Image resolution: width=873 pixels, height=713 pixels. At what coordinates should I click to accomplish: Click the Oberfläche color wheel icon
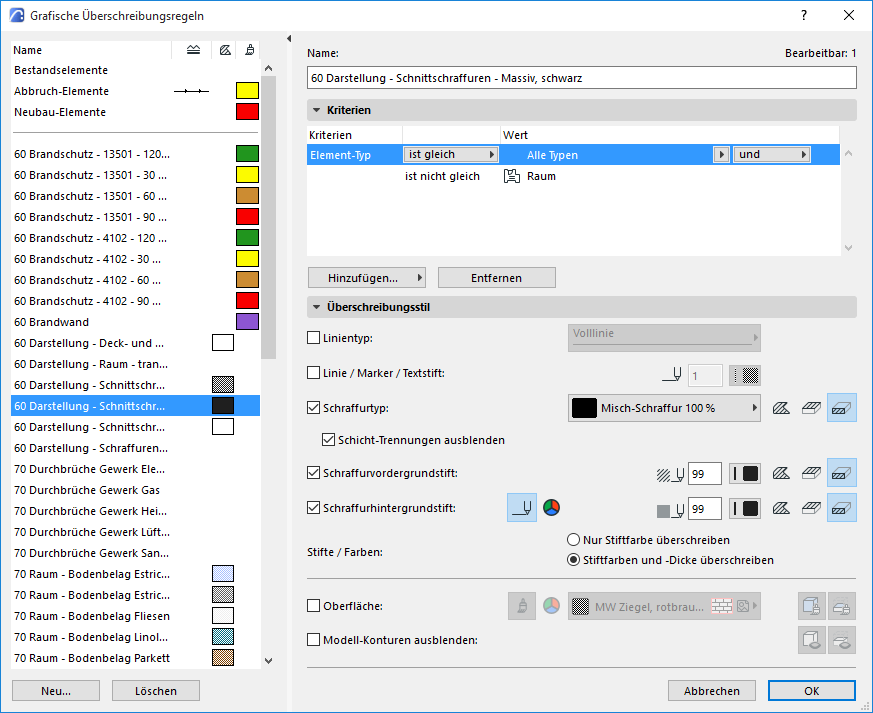tap(551, 606)
